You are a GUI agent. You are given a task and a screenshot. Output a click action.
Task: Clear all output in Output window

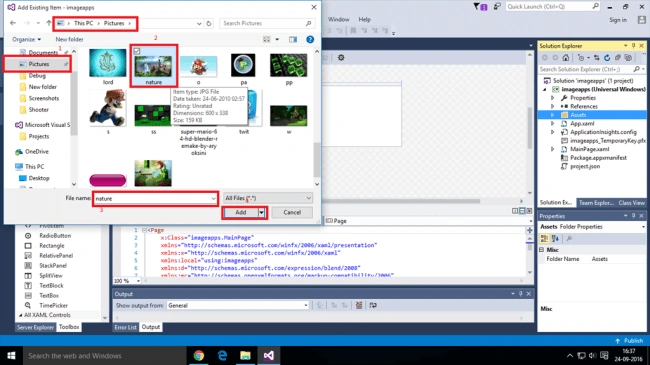click(359, 305)
